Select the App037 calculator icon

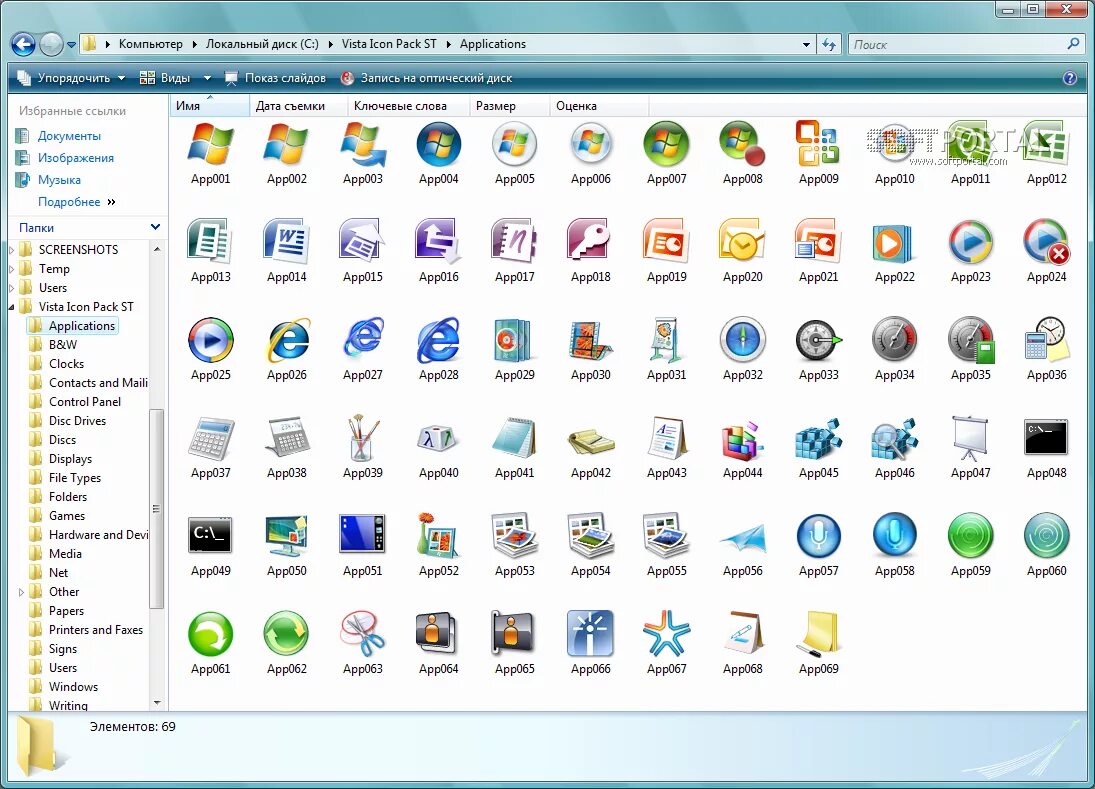click(x=211, y=438)
